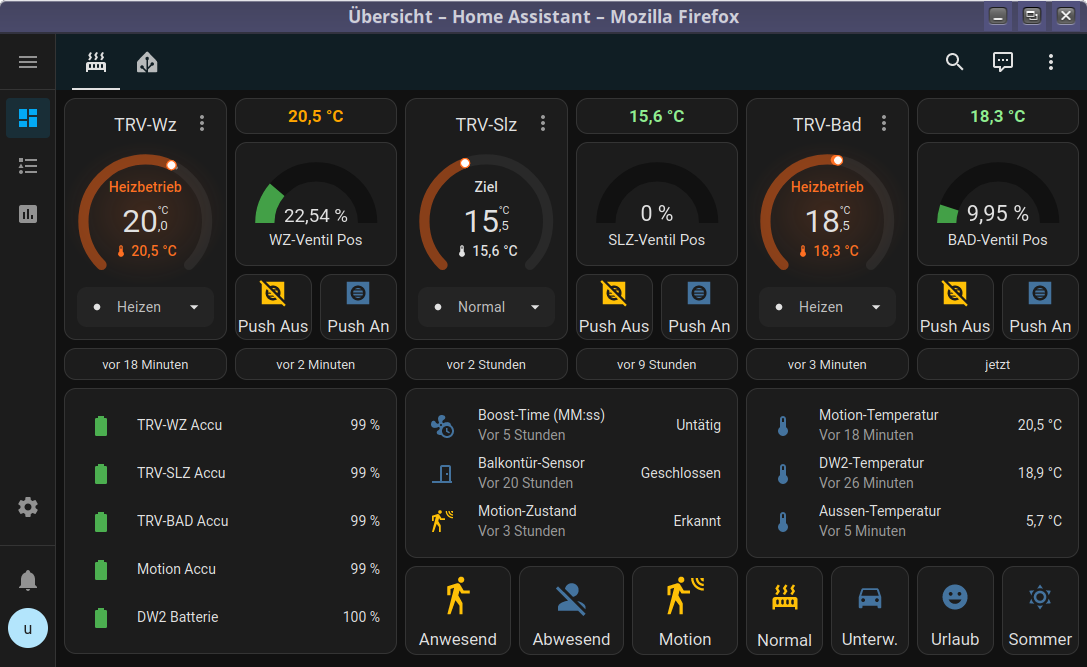Switch to the heating radiator tab
Image resolution: width=1087 pixels, height=667 pixels.
(x=96, y=62)
